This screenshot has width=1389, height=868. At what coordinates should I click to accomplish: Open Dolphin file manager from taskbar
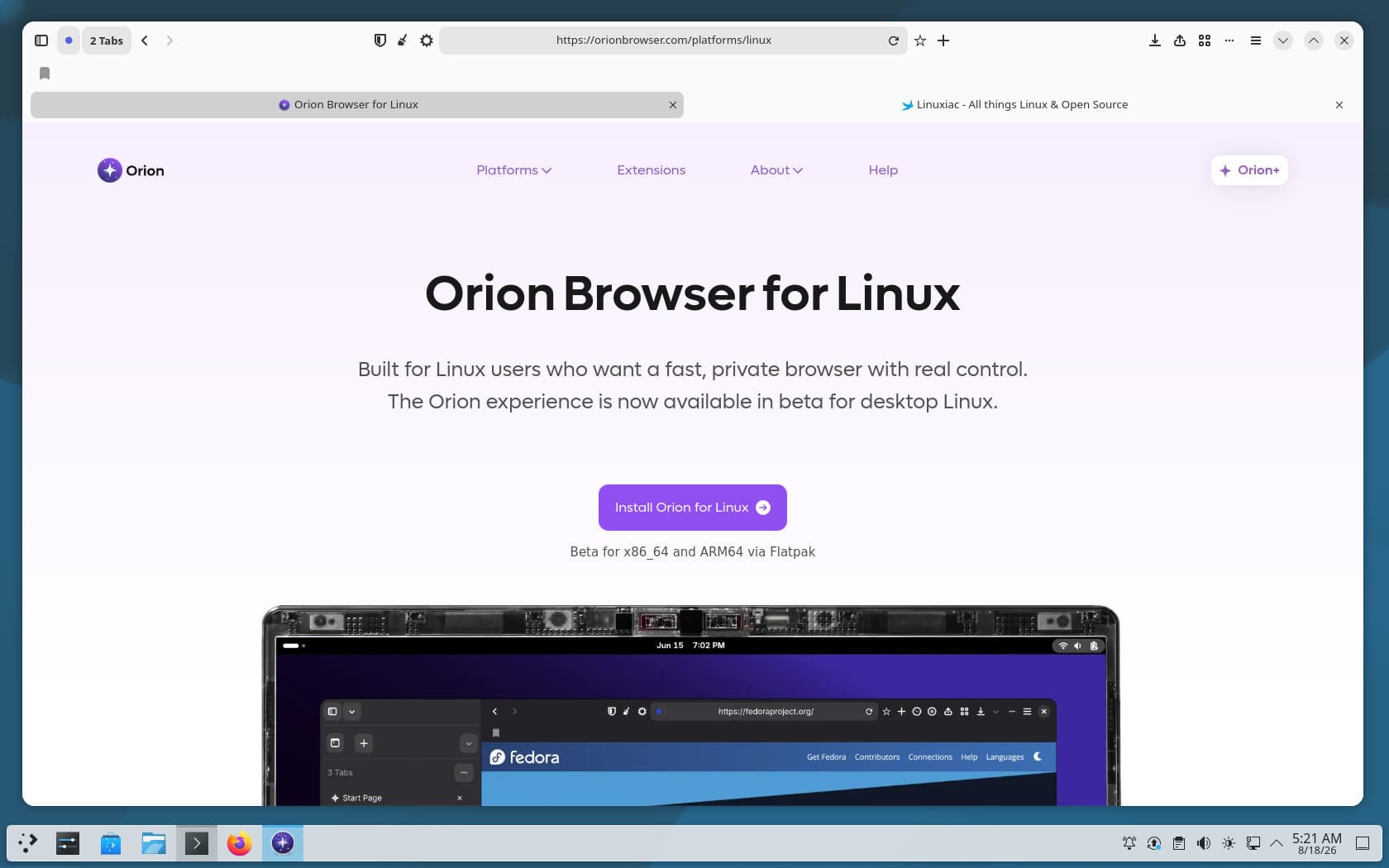click(x=154, y=843)
